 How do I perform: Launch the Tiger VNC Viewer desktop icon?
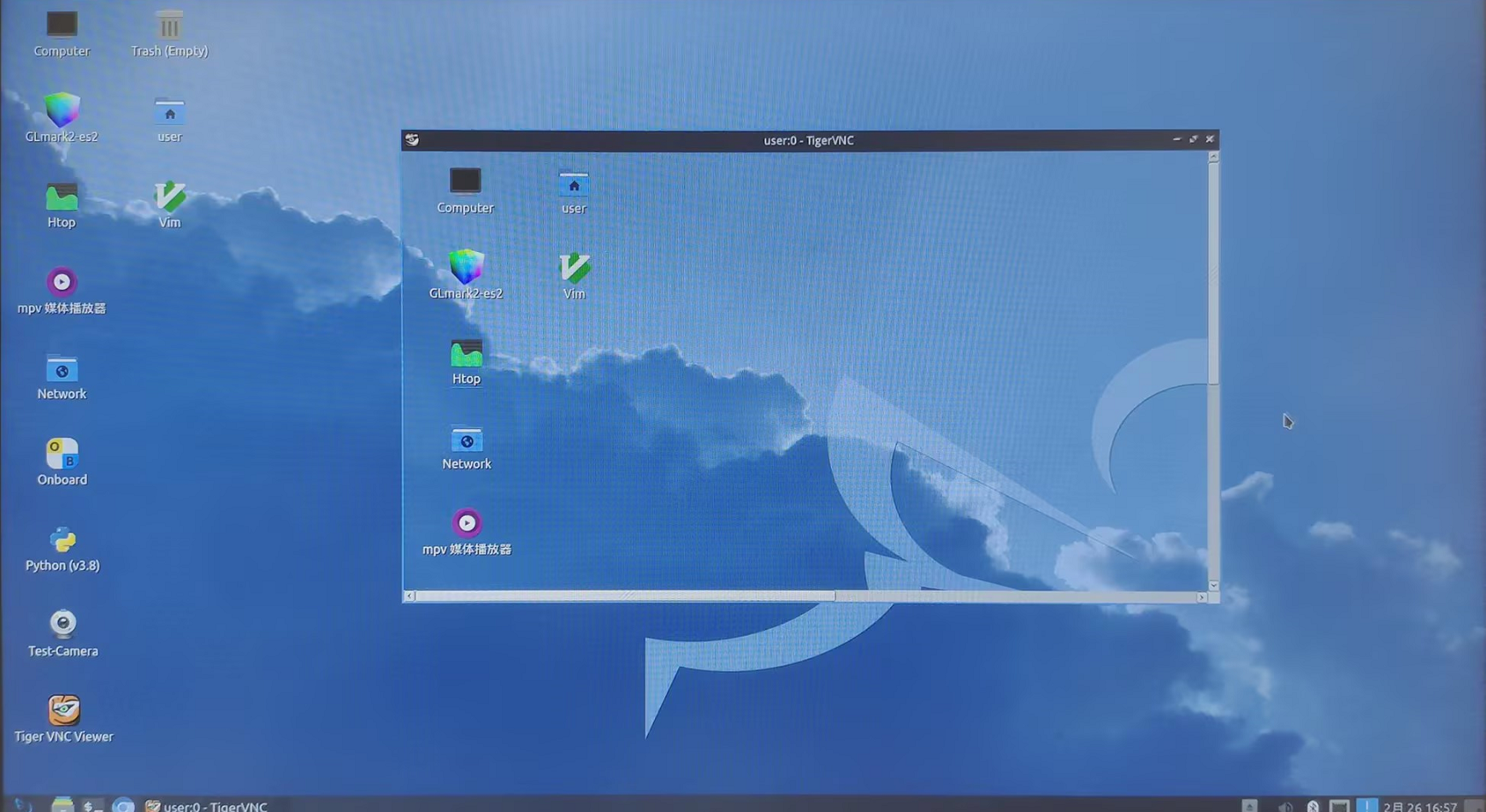[x=63, y=719]
